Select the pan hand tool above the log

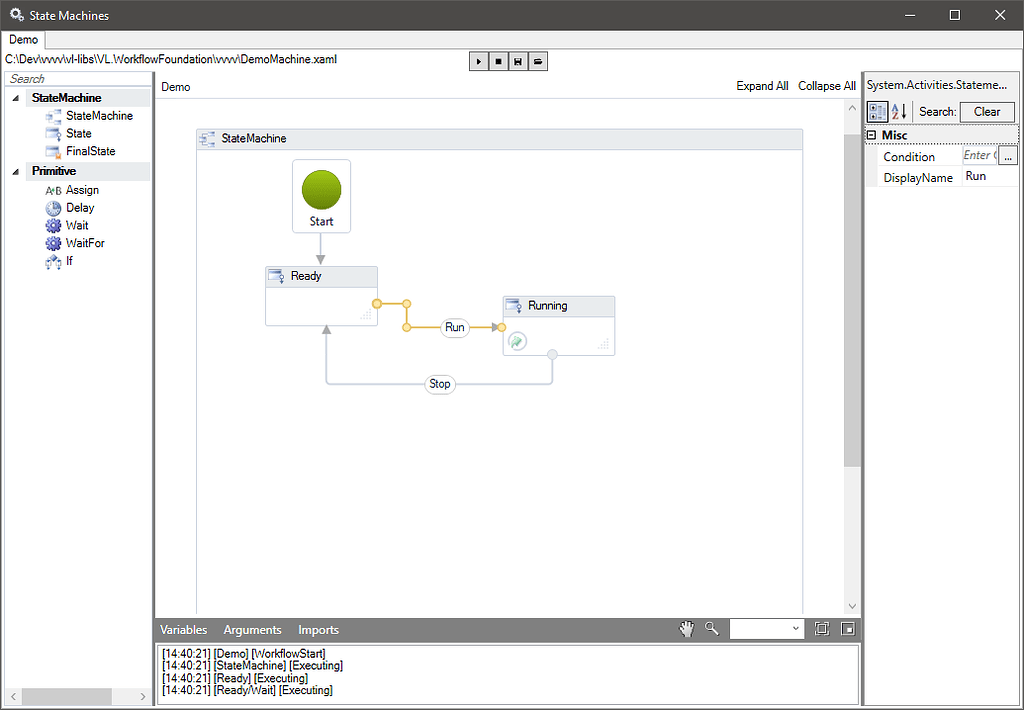click(x=687, y=628)
